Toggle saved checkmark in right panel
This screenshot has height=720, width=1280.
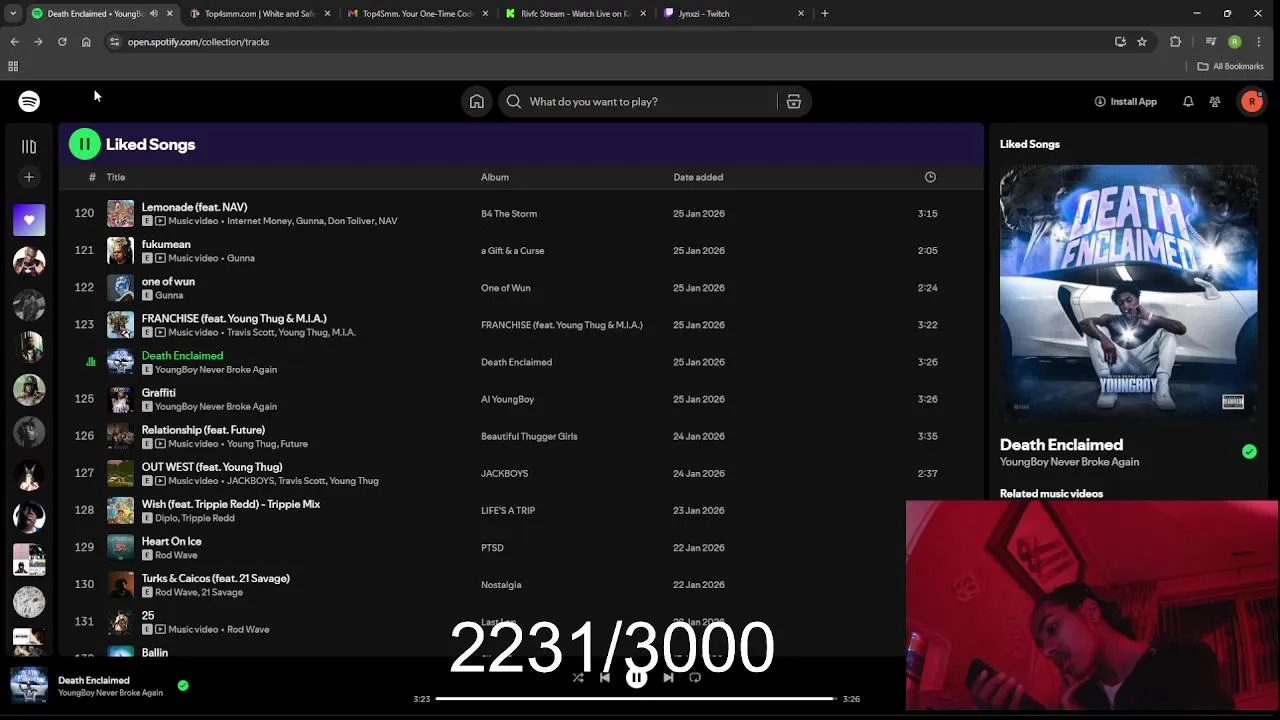click(1249, 452)
